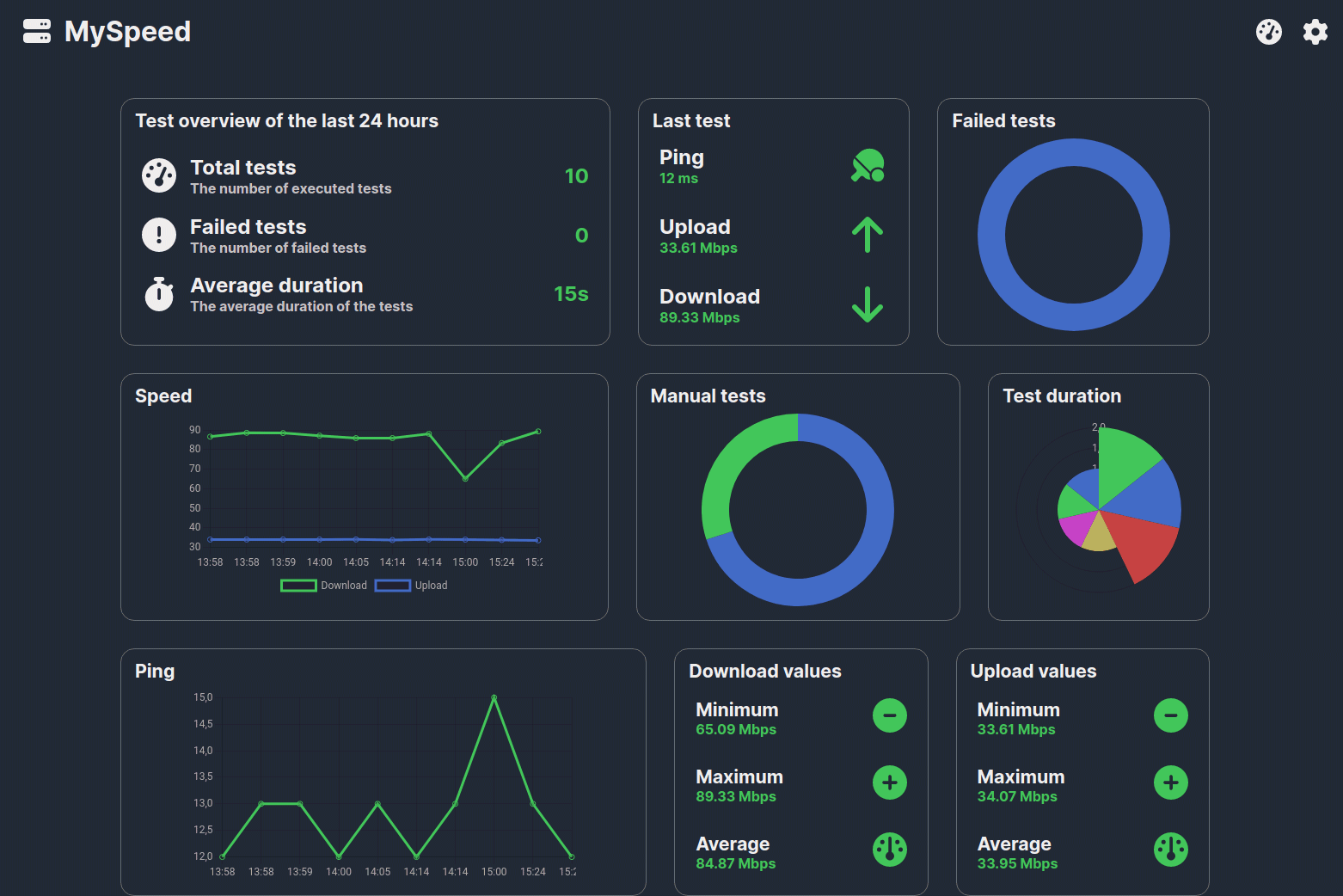Click the 15,0 peak on Ping chart
This screenshot has width=1343, height=896.
(494, 697)
